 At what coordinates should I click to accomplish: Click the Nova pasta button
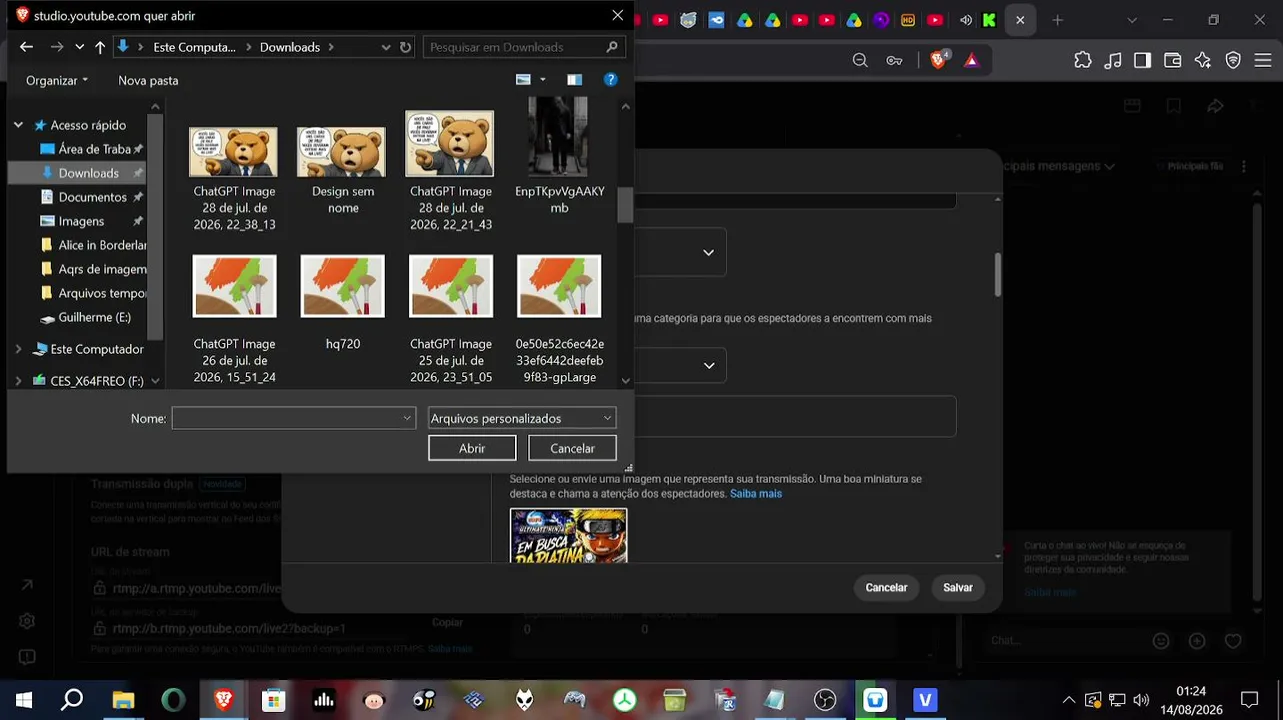click(148, 80)
